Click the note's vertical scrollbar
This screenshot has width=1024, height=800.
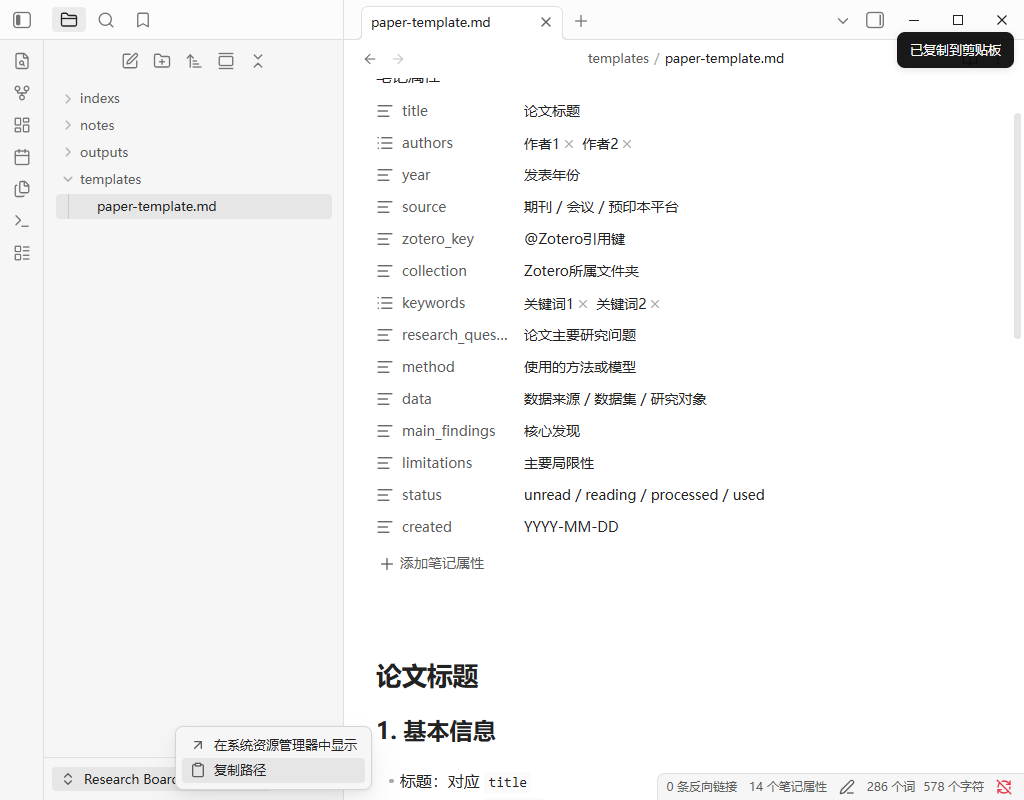click(1017, 225)
